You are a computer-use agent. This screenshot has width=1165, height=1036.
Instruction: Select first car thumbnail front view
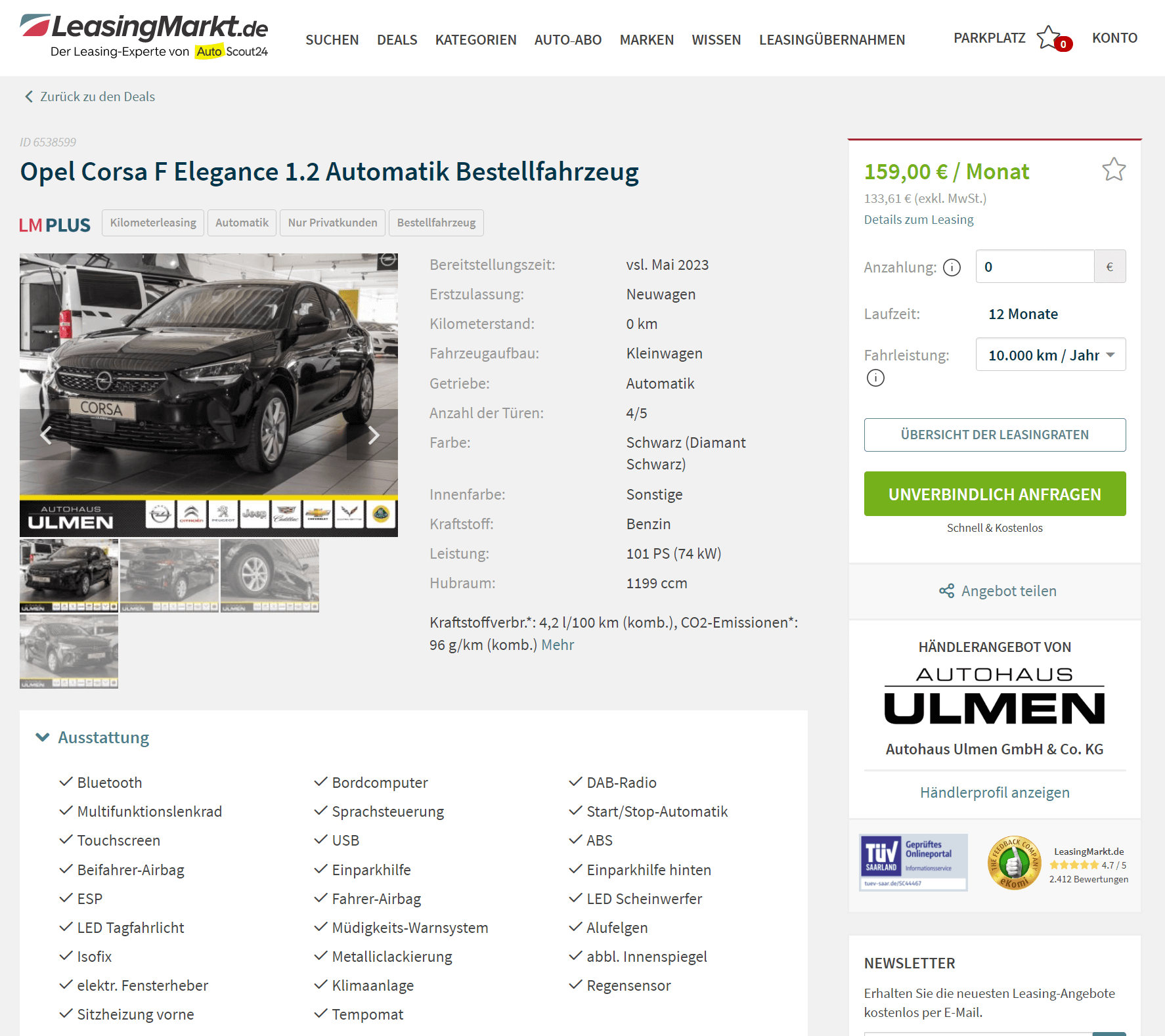(x=69, y=576)
